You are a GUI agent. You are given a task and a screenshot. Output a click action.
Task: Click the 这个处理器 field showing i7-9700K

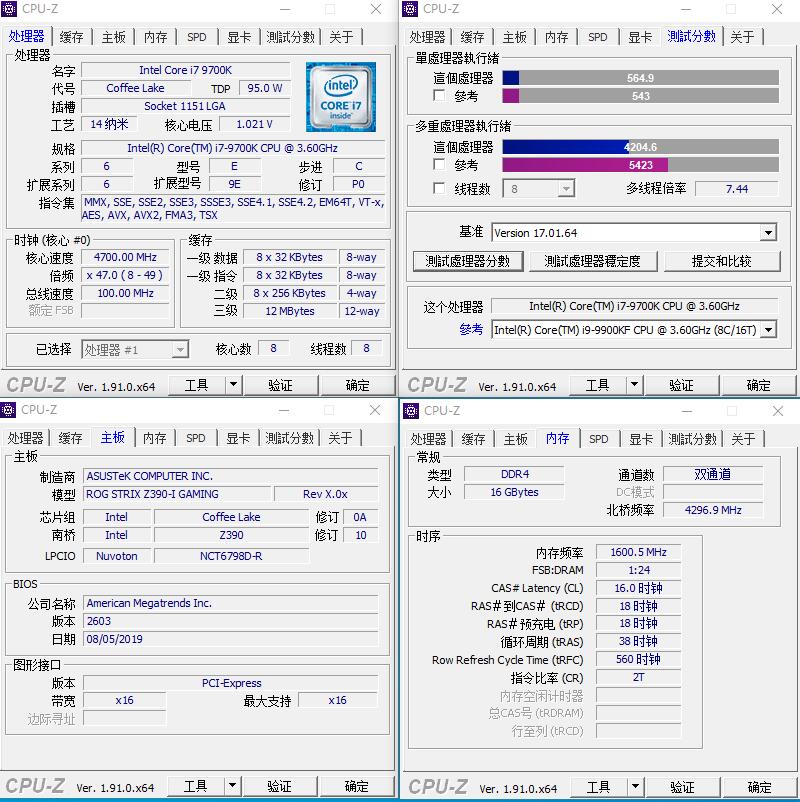point(633,308)
